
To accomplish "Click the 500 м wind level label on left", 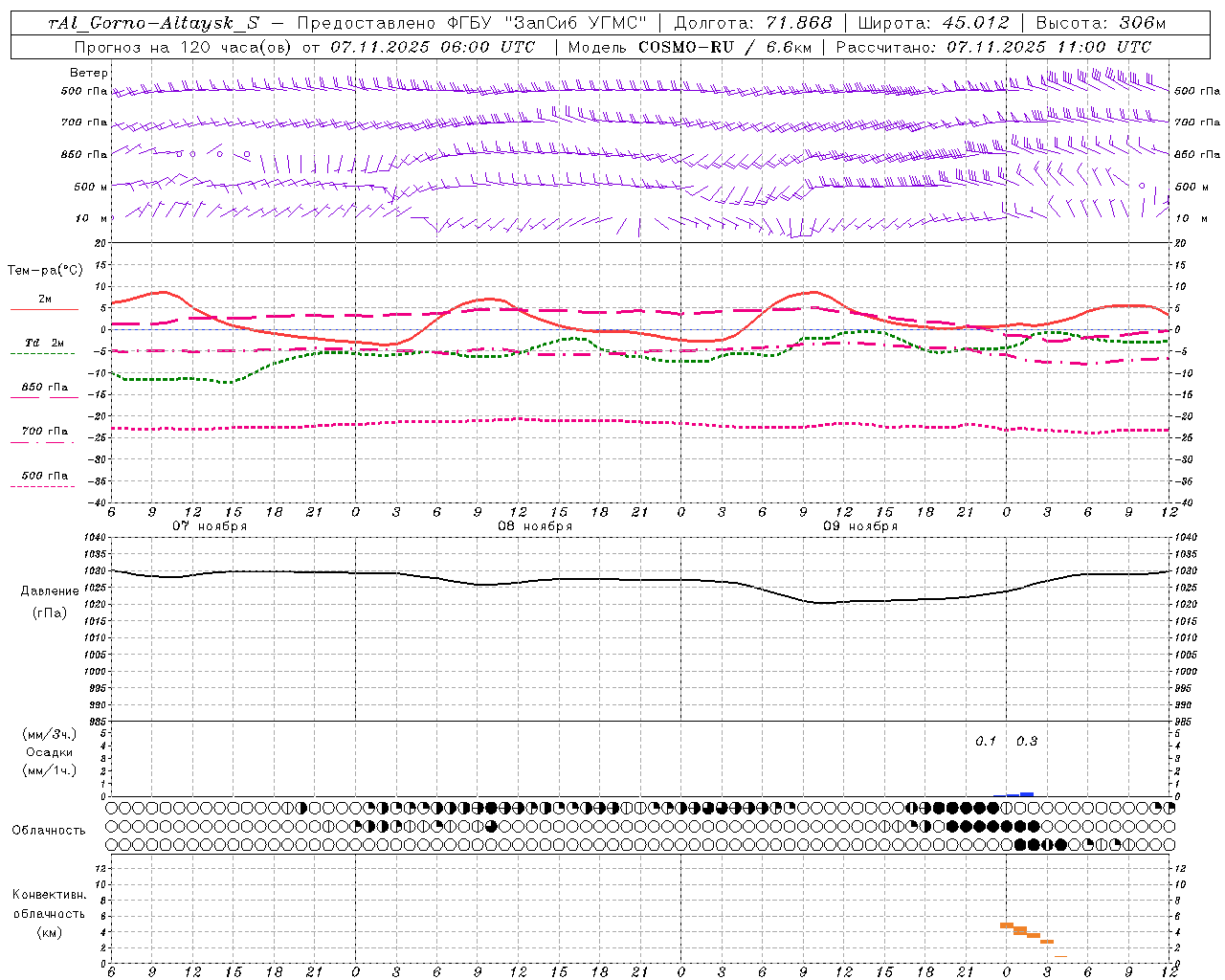I will pos(91,187).
